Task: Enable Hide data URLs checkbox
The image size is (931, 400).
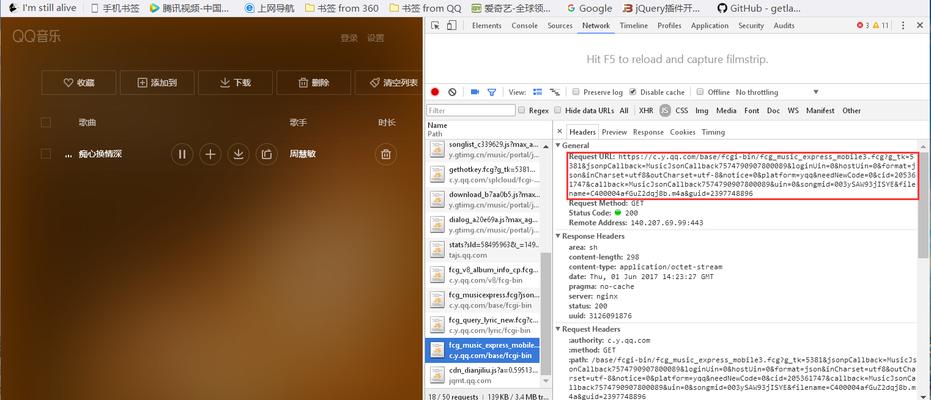Action: click(x=558, y=110)
